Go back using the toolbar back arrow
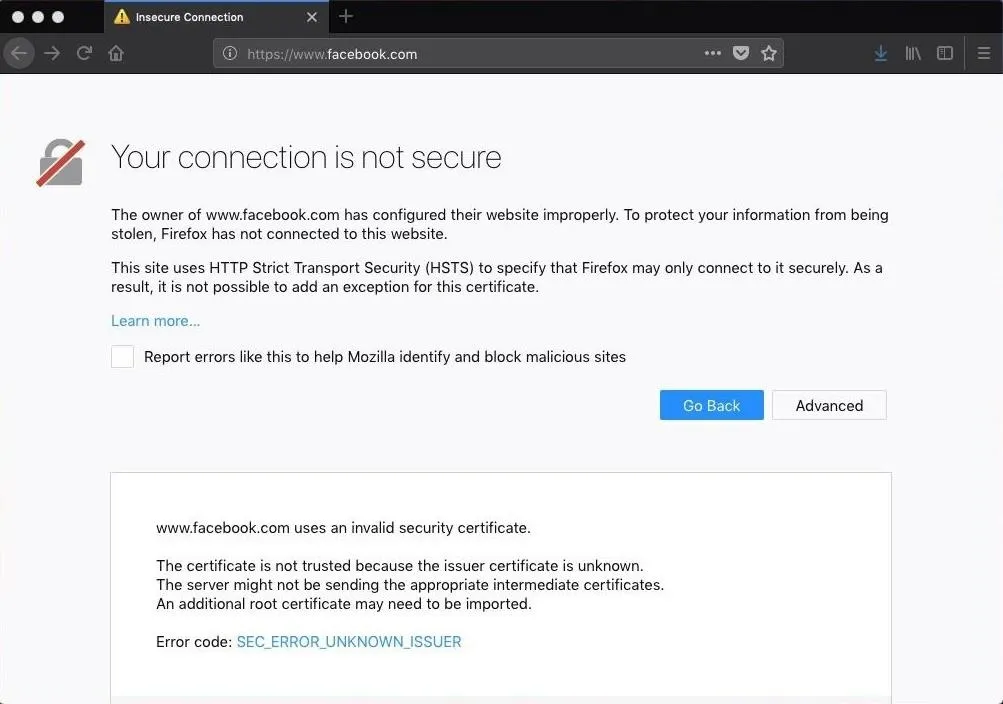The height and width of the screenshot is (704, 1003). click(19, 53)
